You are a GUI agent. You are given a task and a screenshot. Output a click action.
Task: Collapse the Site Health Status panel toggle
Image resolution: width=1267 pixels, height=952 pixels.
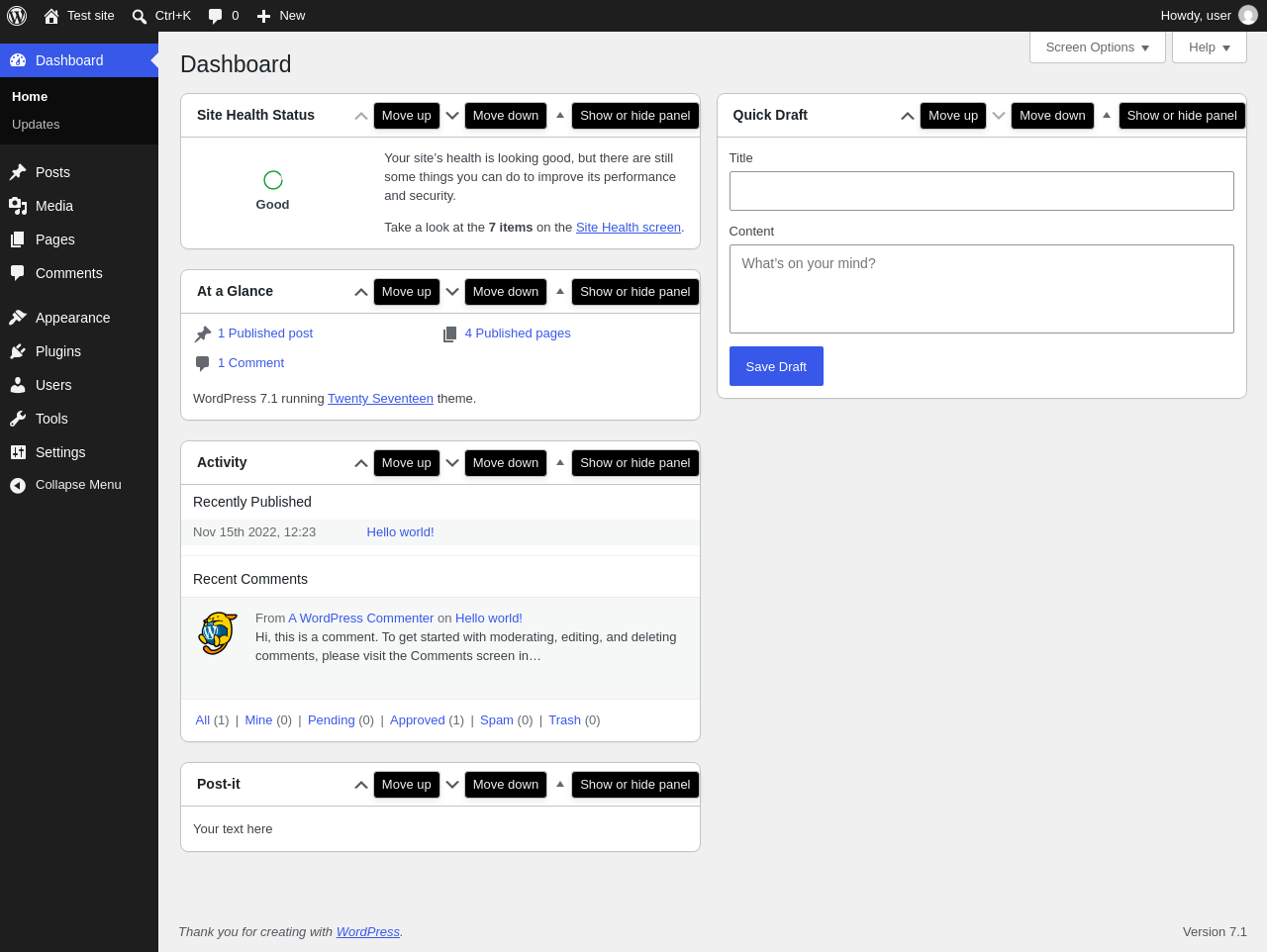(560, 116)
